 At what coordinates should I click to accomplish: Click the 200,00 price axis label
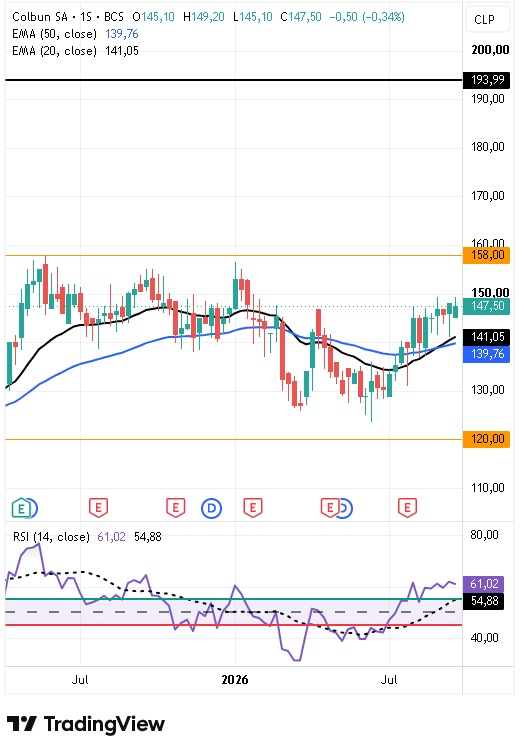490,50
